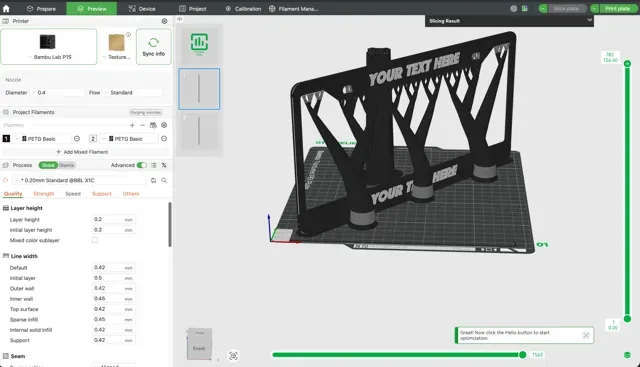
Task: Open the layers icon at bottom right
Action: (627, 355)
